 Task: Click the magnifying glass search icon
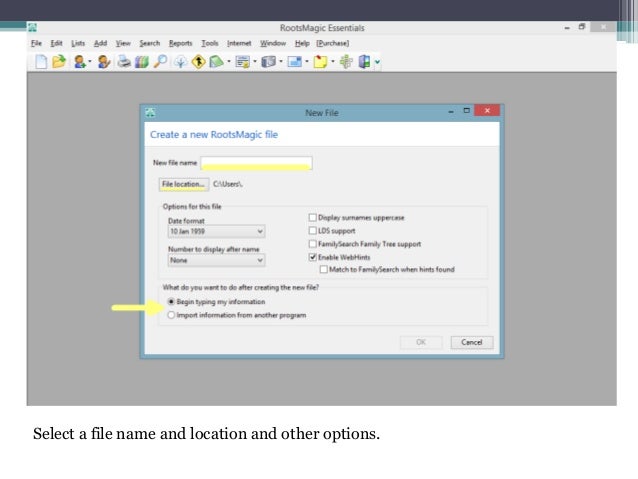(x=160, y=62)
